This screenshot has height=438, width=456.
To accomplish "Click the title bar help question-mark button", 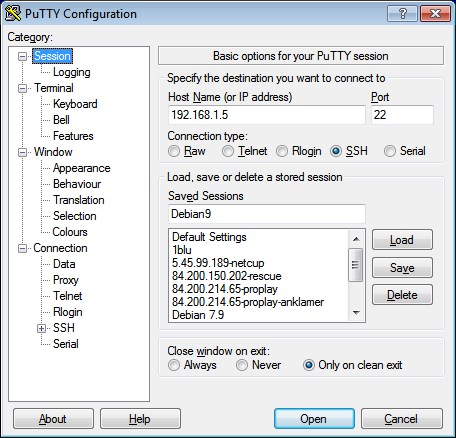I will pos(402,14).
